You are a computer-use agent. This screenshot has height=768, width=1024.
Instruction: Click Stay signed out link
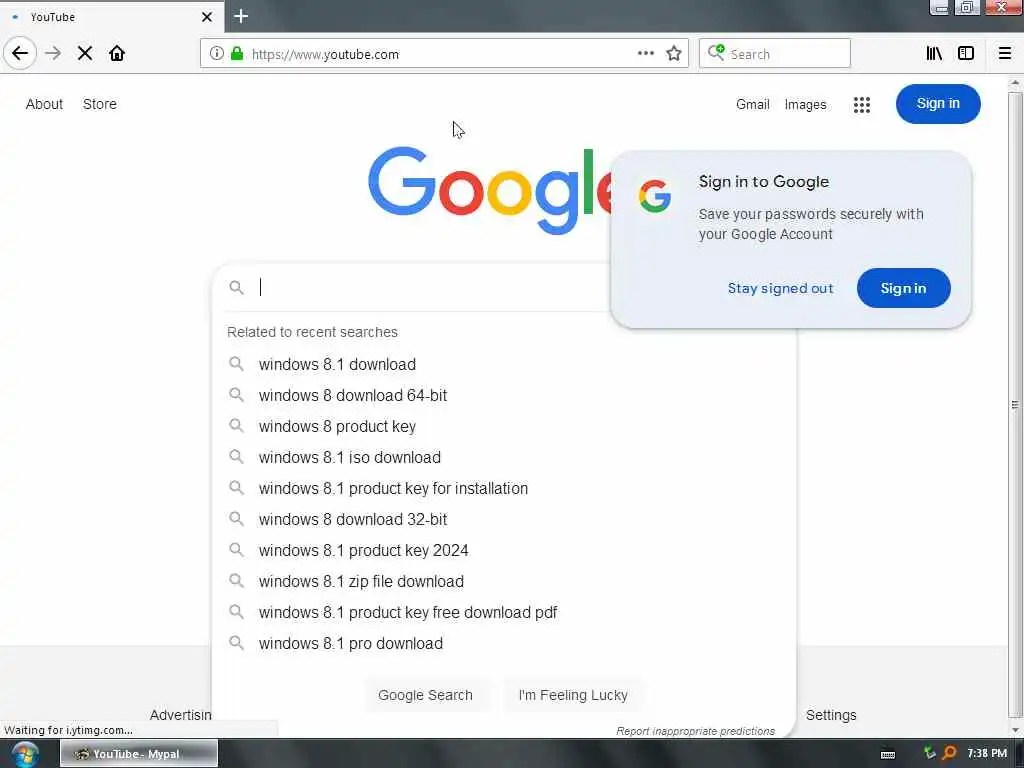click(x=780, y=288)
